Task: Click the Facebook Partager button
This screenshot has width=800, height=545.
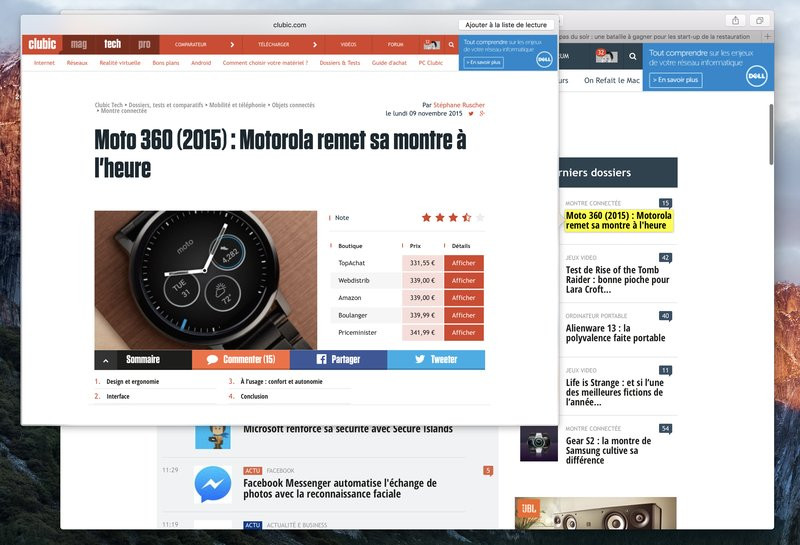Action: pyautogui.click(x=338, y=360)
